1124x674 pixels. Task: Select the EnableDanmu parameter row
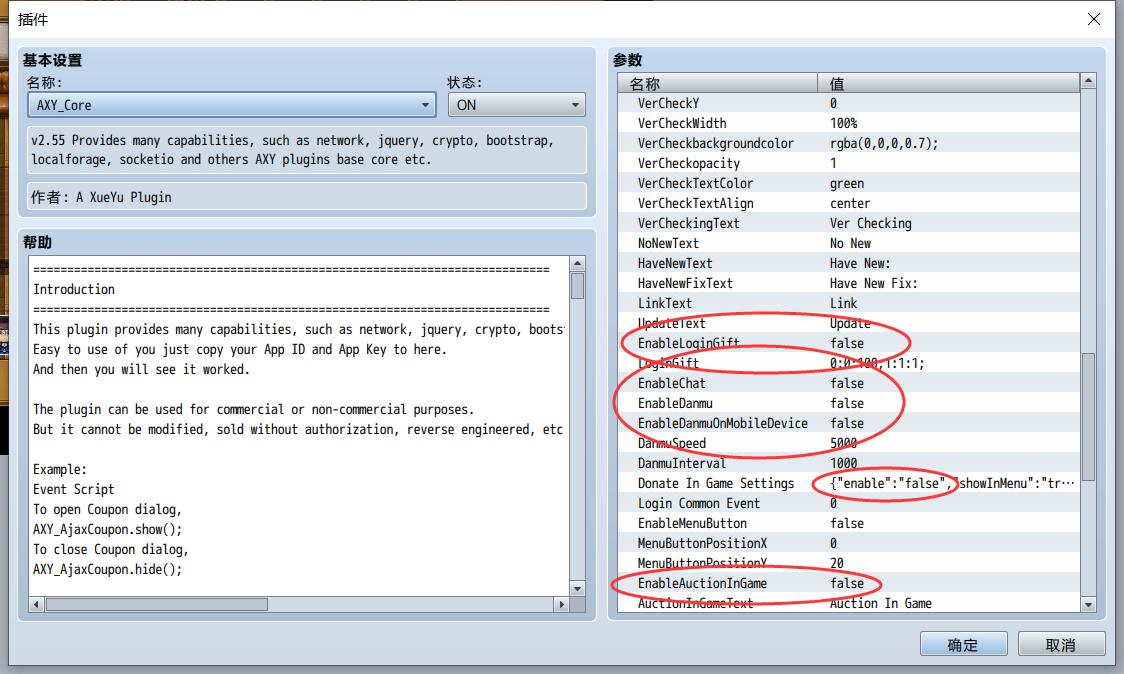(849, 404)
